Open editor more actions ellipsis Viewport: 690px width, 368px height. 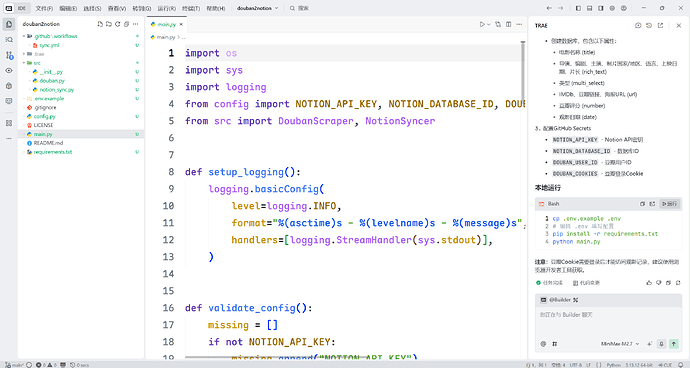pos(519,24)
